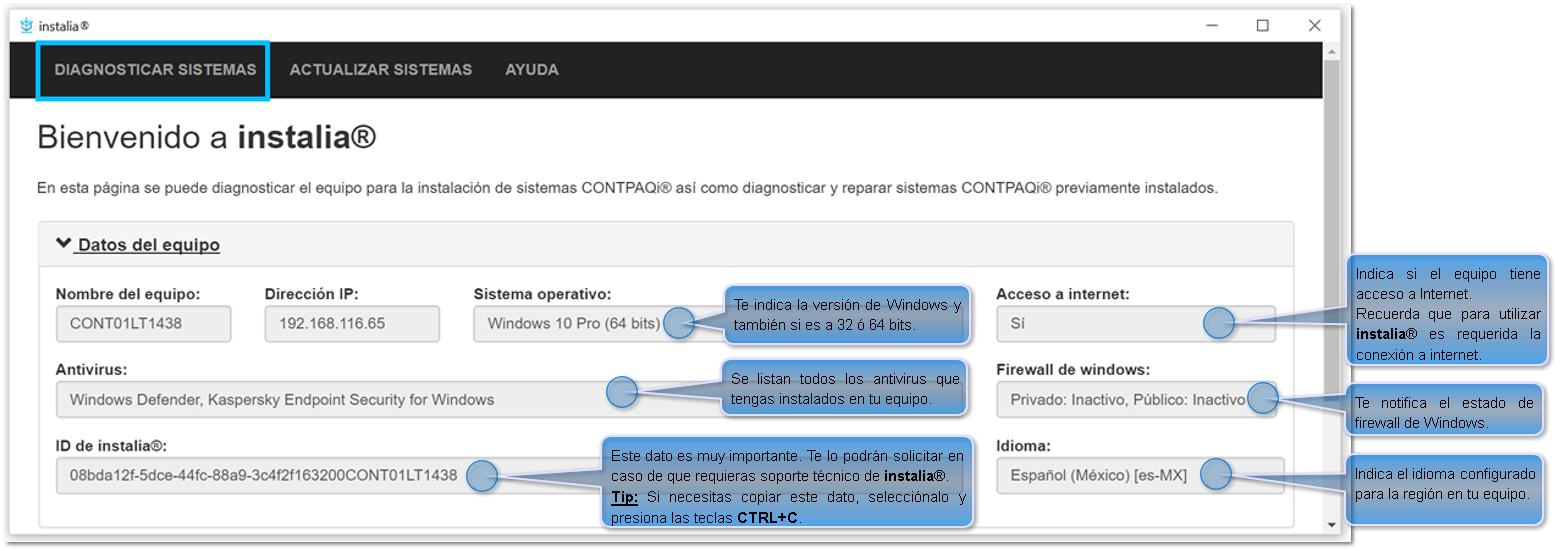
Task: Maximize the instalia window
Action: click(1263, 26)
